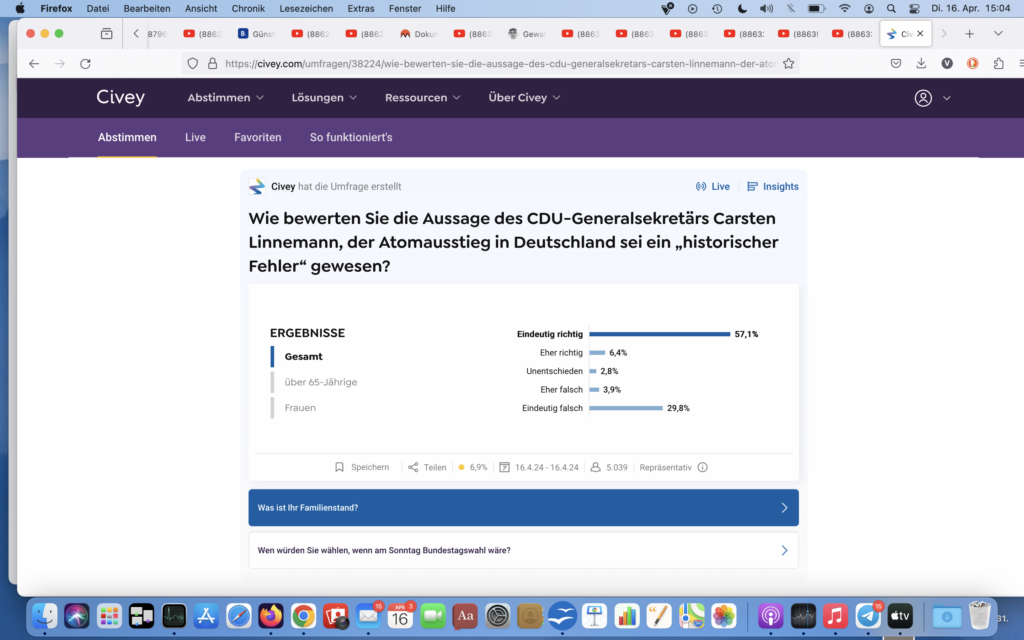1024x640 pixels.
Task: Select the Gesamt results filter
Action: 303,356
